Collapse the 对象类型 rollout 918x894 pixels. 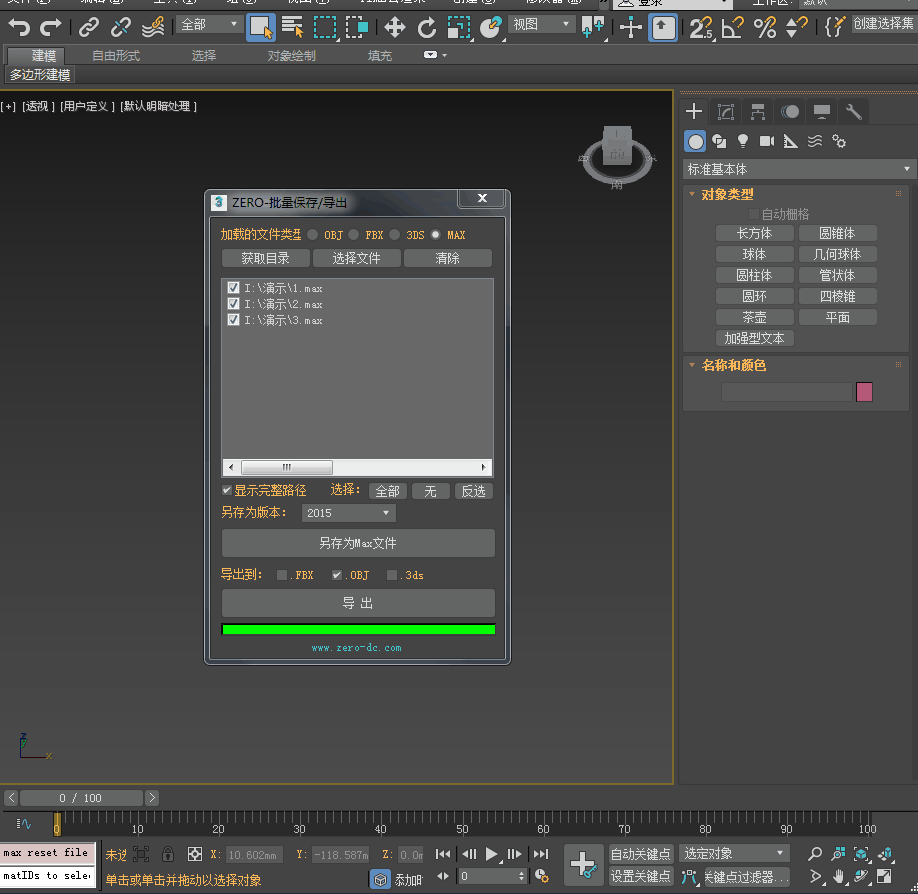(727, 194)
